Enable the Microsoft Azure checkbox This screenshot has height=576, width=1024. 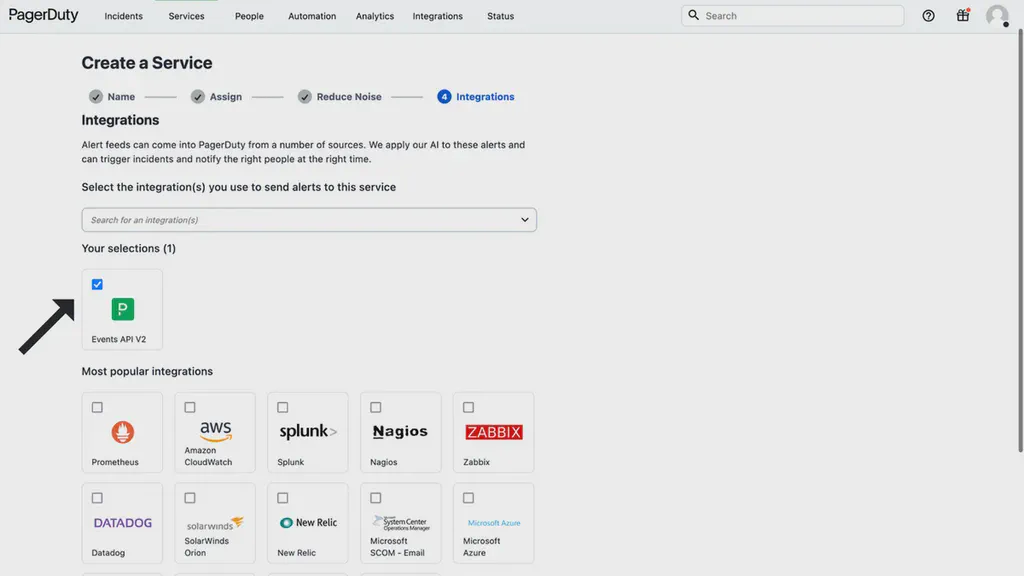pyautogui.click(x=468, y=497)
